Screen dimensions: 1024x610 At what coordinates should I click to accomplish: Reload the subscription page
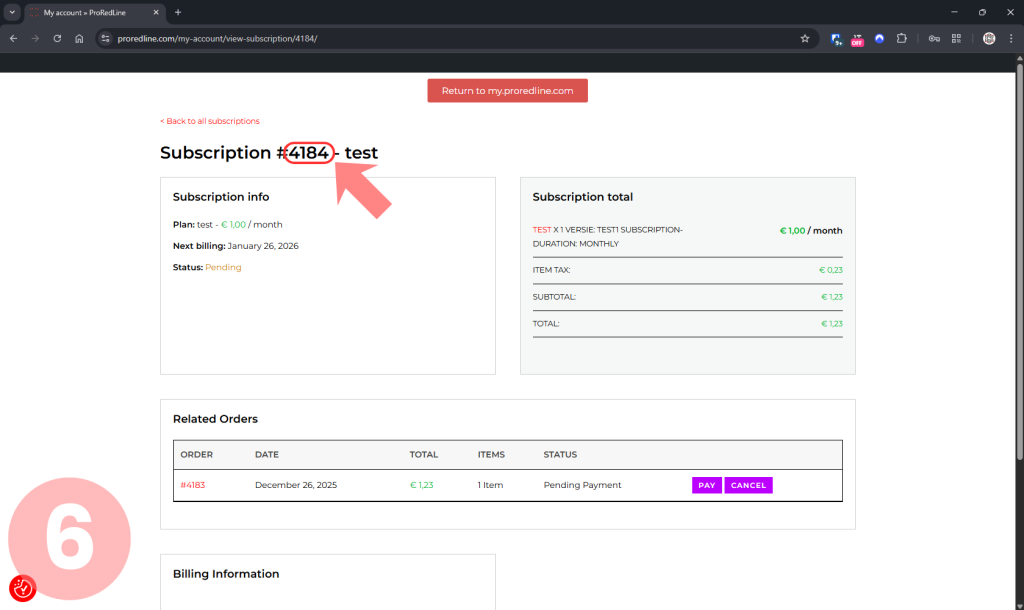pos(57,39)
